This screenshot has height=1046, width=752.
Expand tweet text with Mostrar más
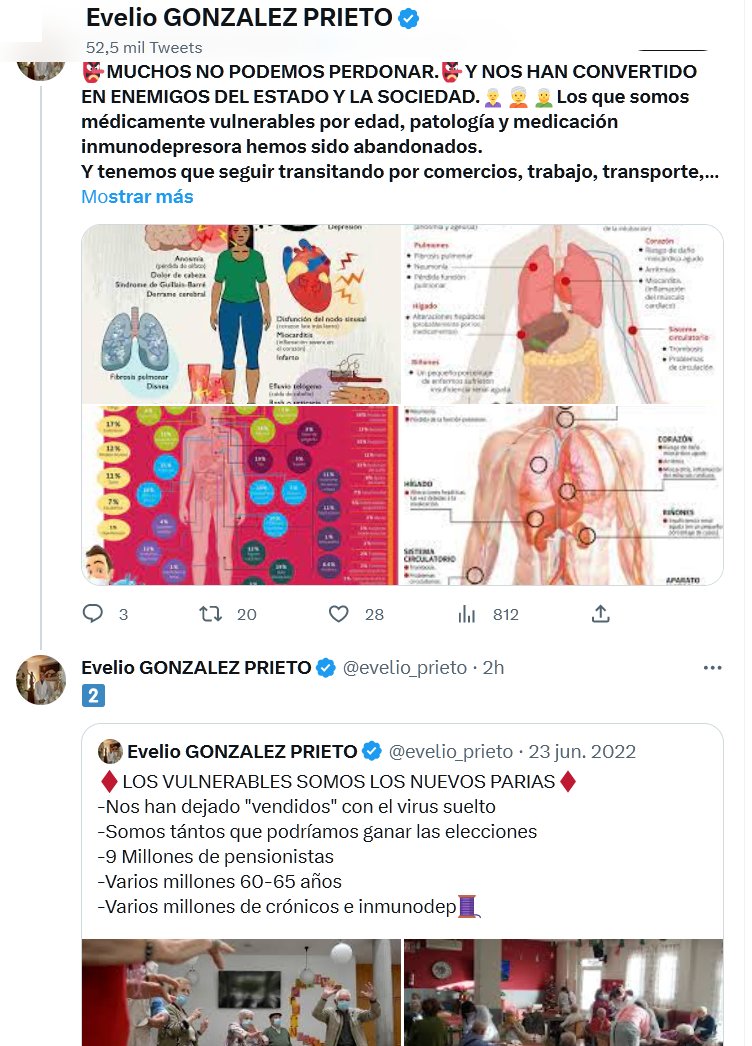coord(137,197)
